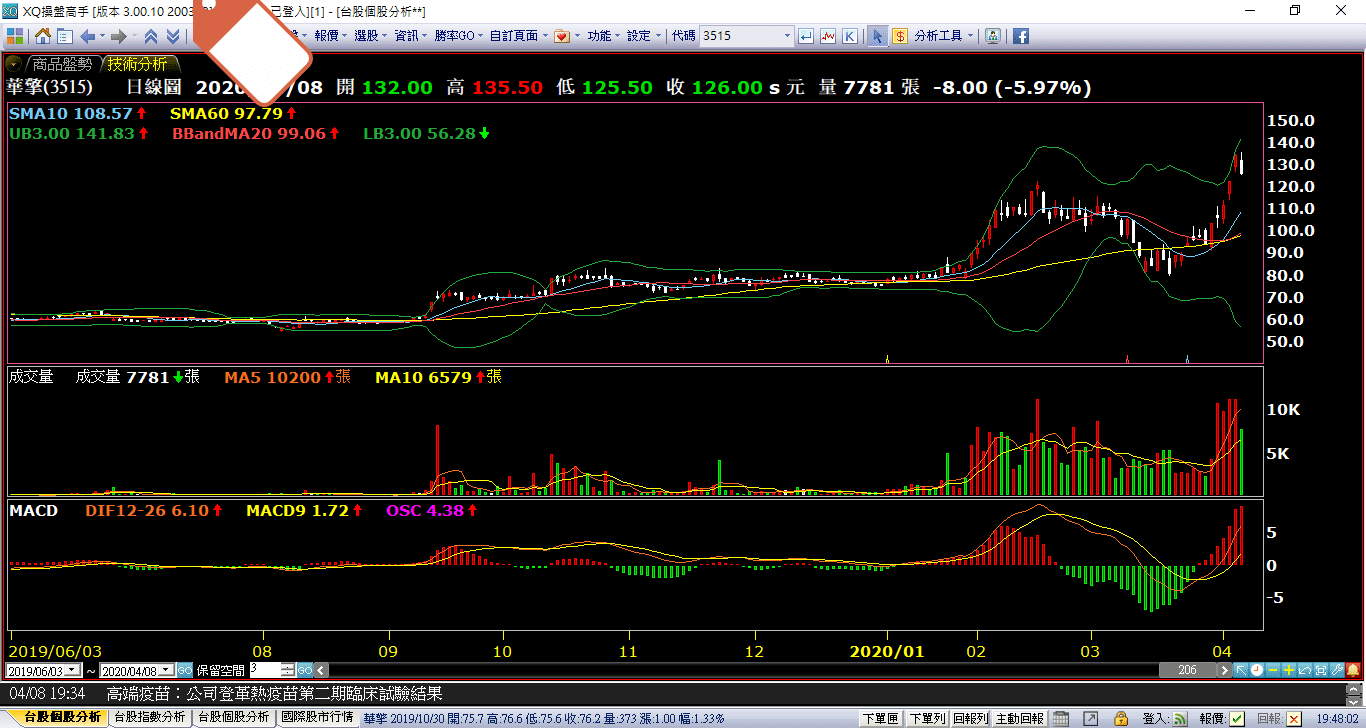The width and height of the screenshot is (1366, 728).
Task: Click the Home icon in toolbar
Action: tap(43, 36)
